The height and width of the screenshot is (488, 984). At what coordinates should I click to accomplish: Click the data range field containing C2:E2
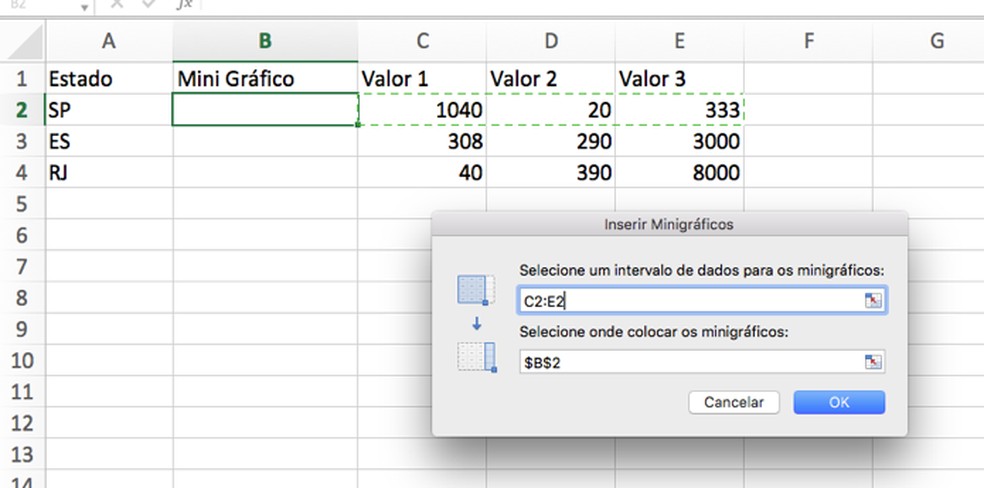tap(702, 301)
